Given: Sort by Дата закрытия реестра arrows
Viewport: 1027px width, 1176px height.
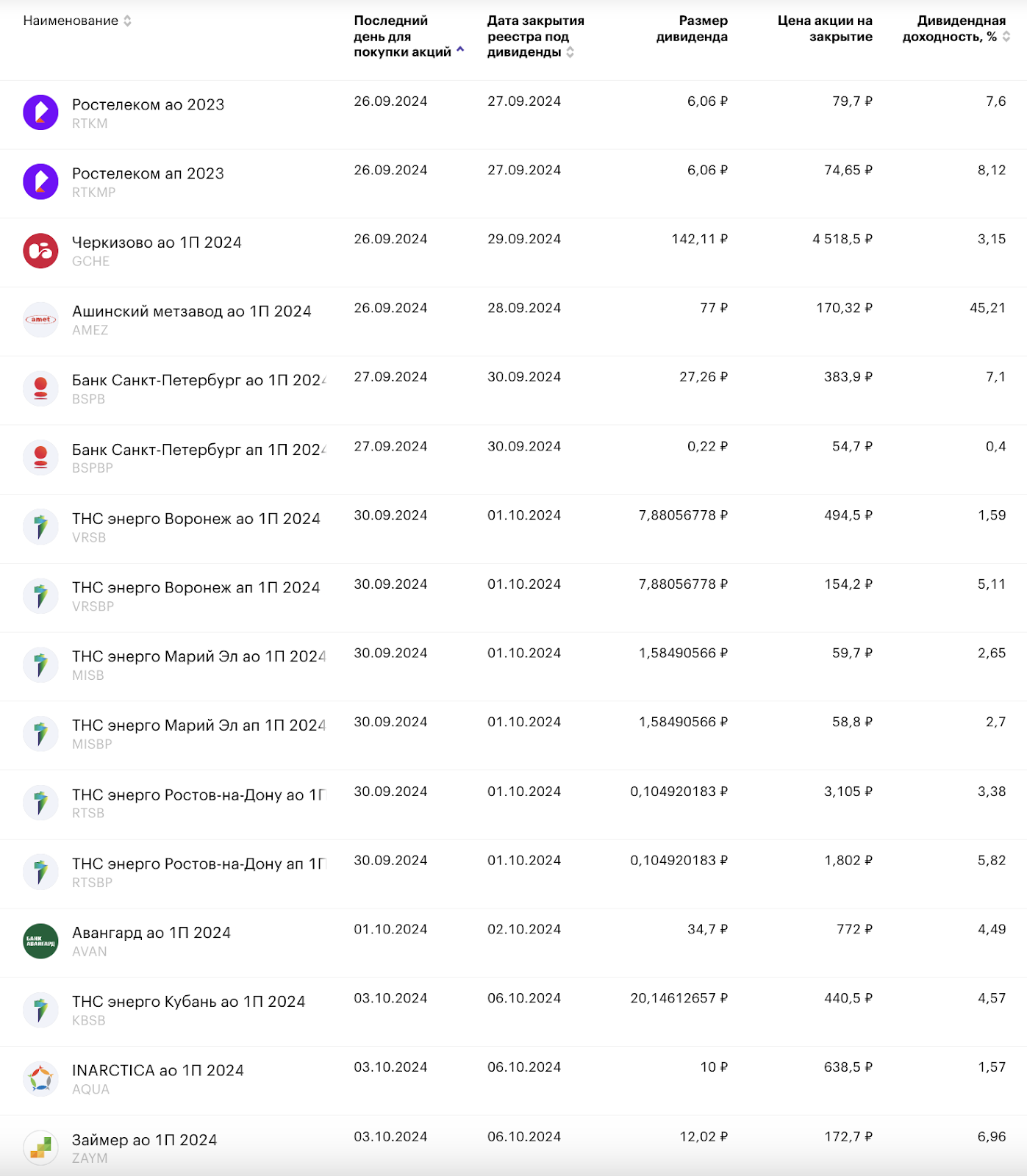Looking at the screenshot, I should (x=570, y=52).
